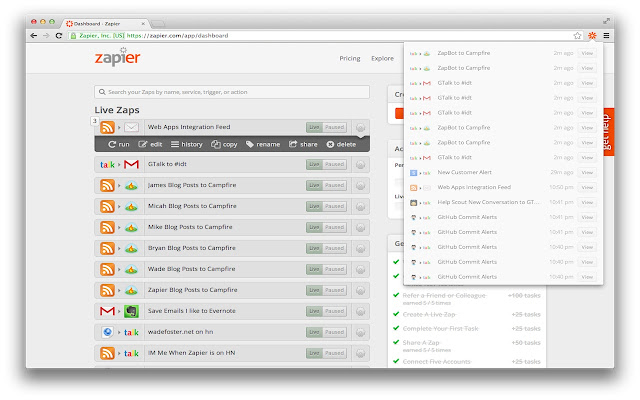This screenshot has width=640, height=400.
Task: Click RSS icon of Micah Blog Posts zap
Action: point(107,207)
